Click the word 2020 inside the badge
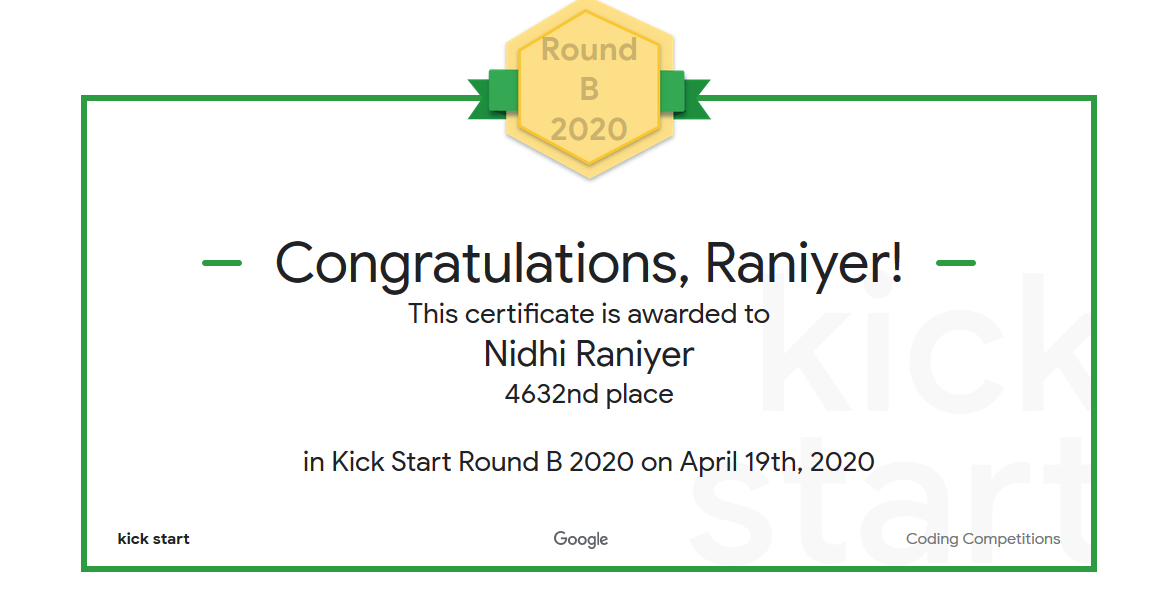Image resolution: width=1174 pixels, height=598 pixels. pyautogui.click(x=589, y=129)
